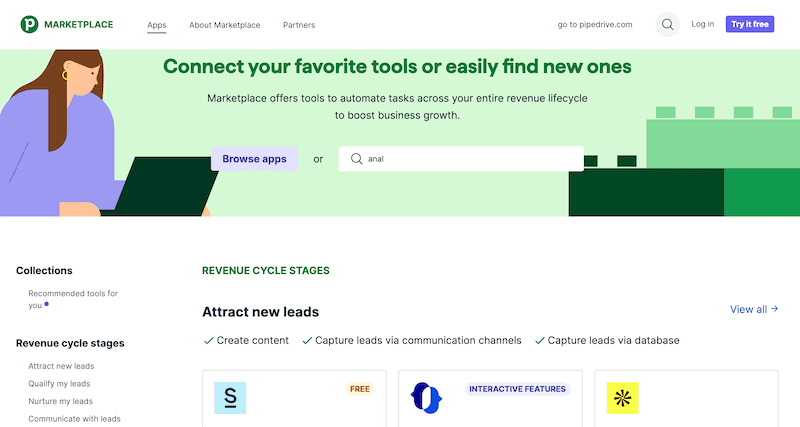This screenshot has height=427, width=800.
Task: Open the Partners navigation item
Action: coord(298,24)
